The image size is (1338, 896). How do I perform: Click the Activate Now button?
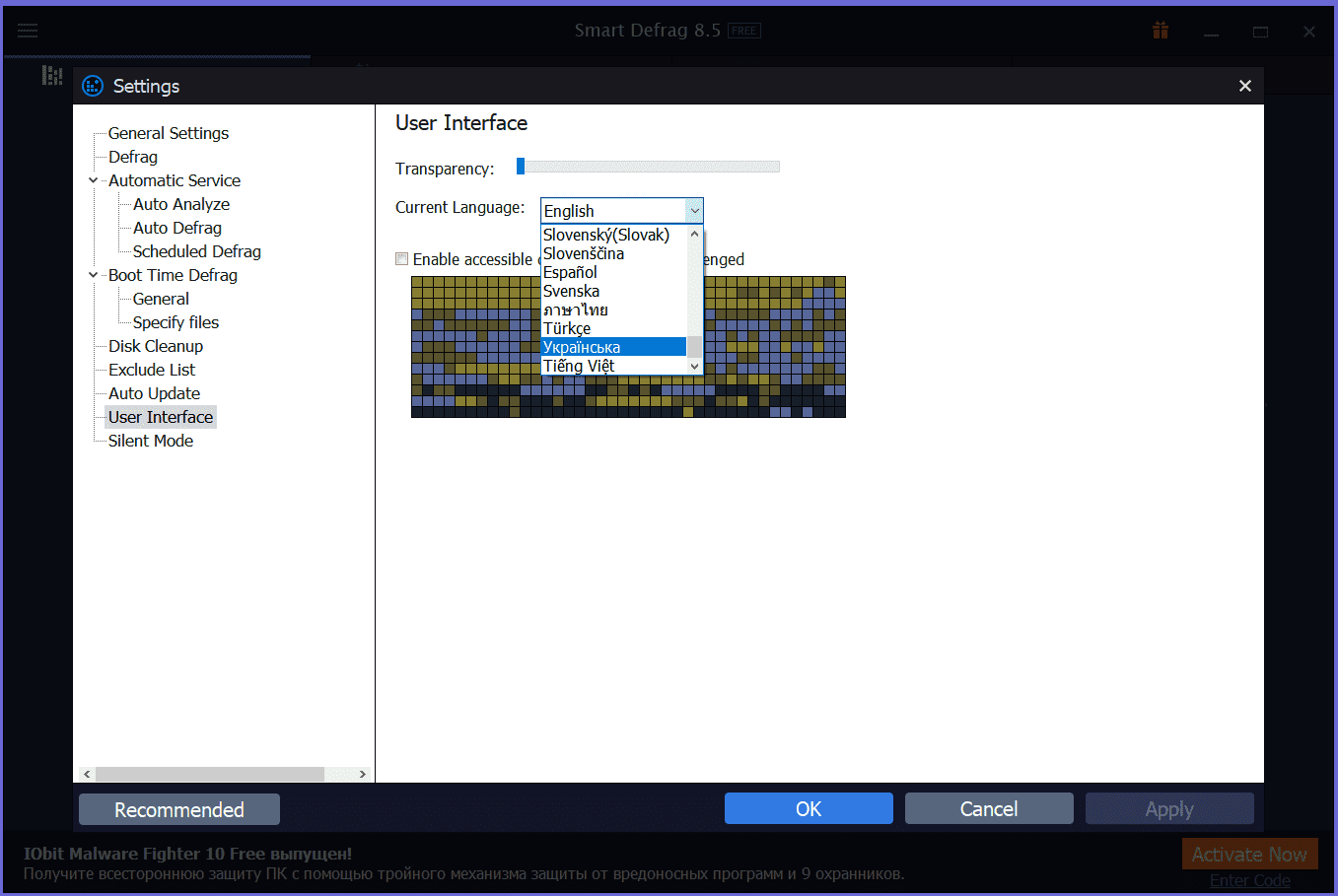tap(1249, 854)
